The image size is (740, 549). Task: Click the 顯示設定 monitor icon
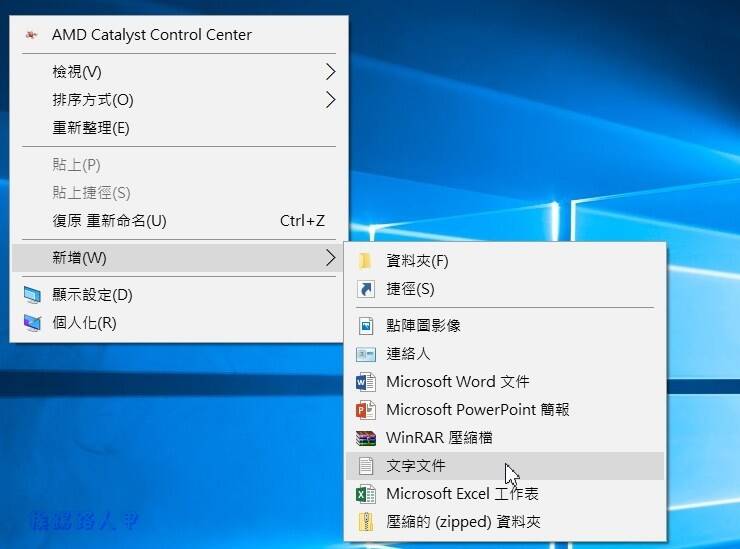pos(32,295)
